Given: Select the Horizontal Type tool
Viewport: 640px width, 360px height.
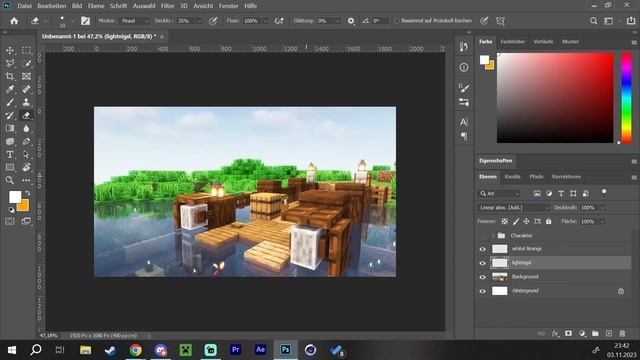Looking at the screenshot, I should coord(10,155).
